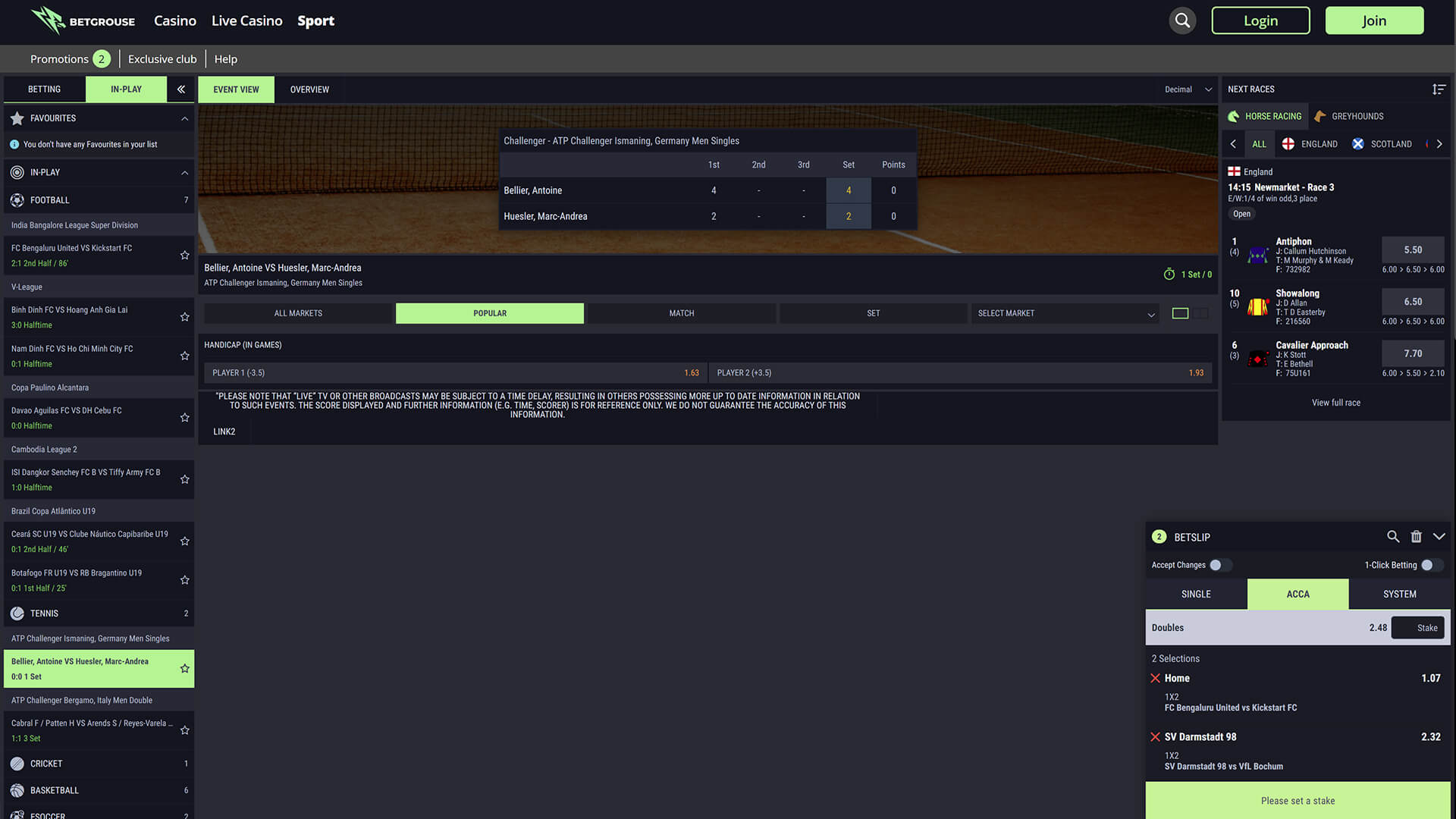1456x819 pixels.
Task: Switch to Overview tab
Action: (x=309, y=89)
